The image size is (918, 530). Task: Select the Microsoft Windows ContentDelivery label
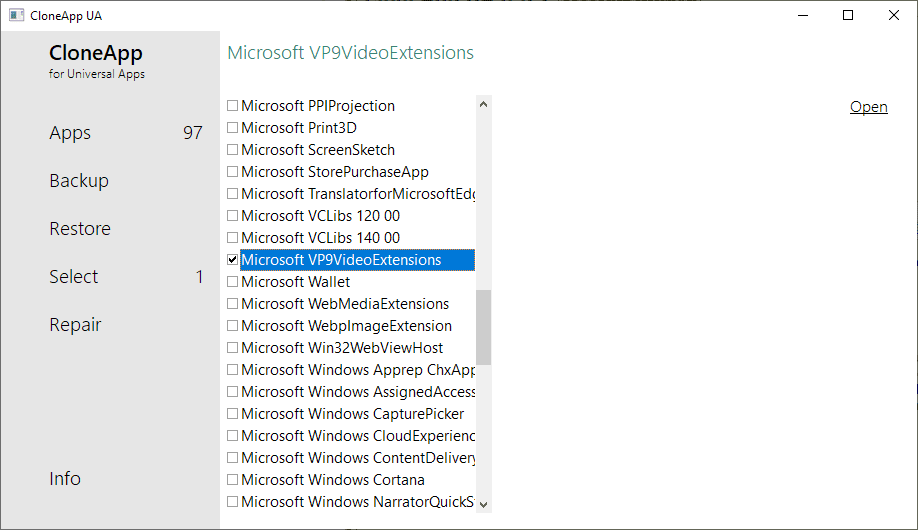(x=358, y=457)
